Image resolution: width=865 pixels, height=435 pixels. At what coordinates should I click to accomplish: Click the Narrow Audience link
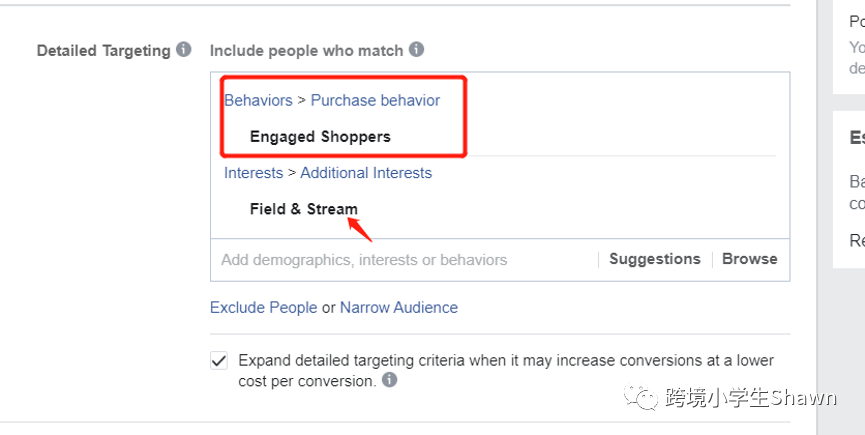coord(399,308)
